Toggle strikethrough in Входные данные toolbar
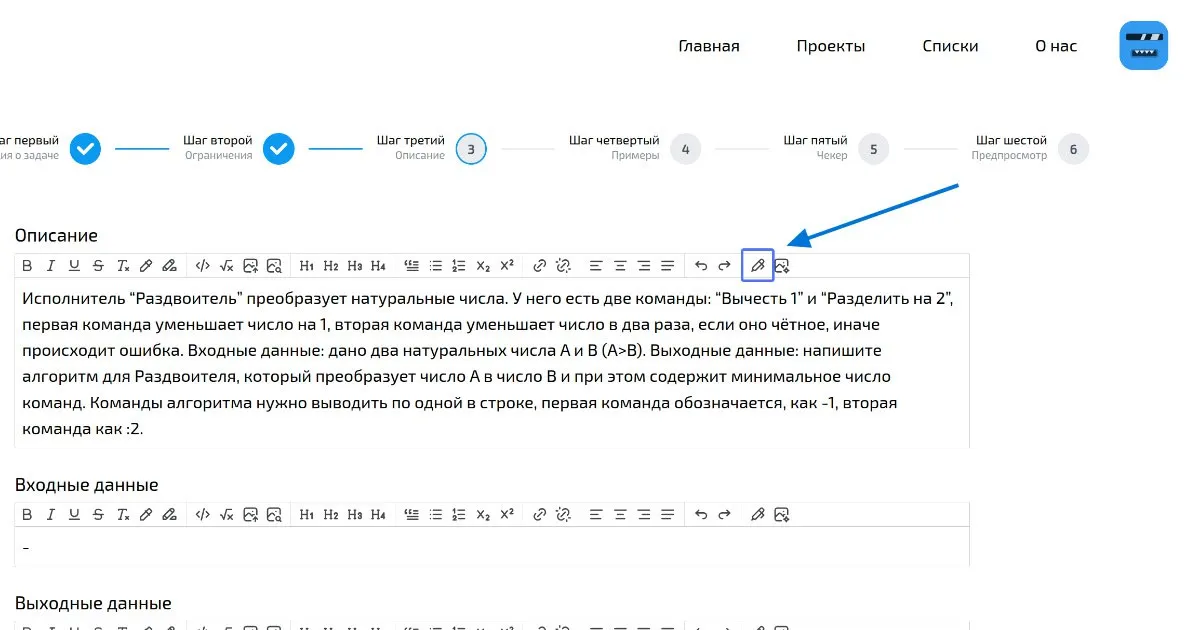This screenshot has width=1200, height=630. tap(98, 513)
